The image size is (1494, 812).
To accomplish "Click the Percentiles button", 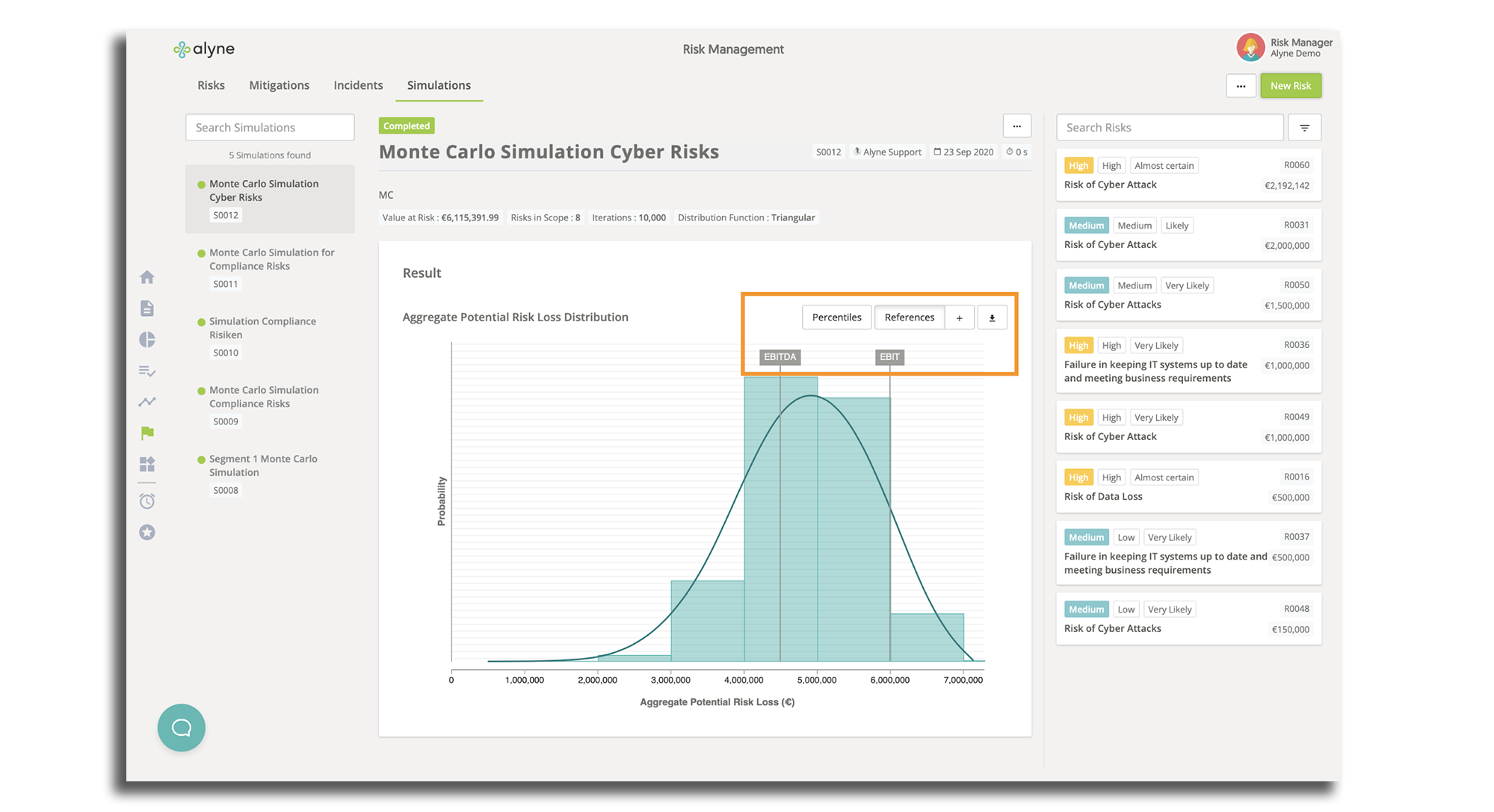I will pyautogui.click(x=836, y=317).
